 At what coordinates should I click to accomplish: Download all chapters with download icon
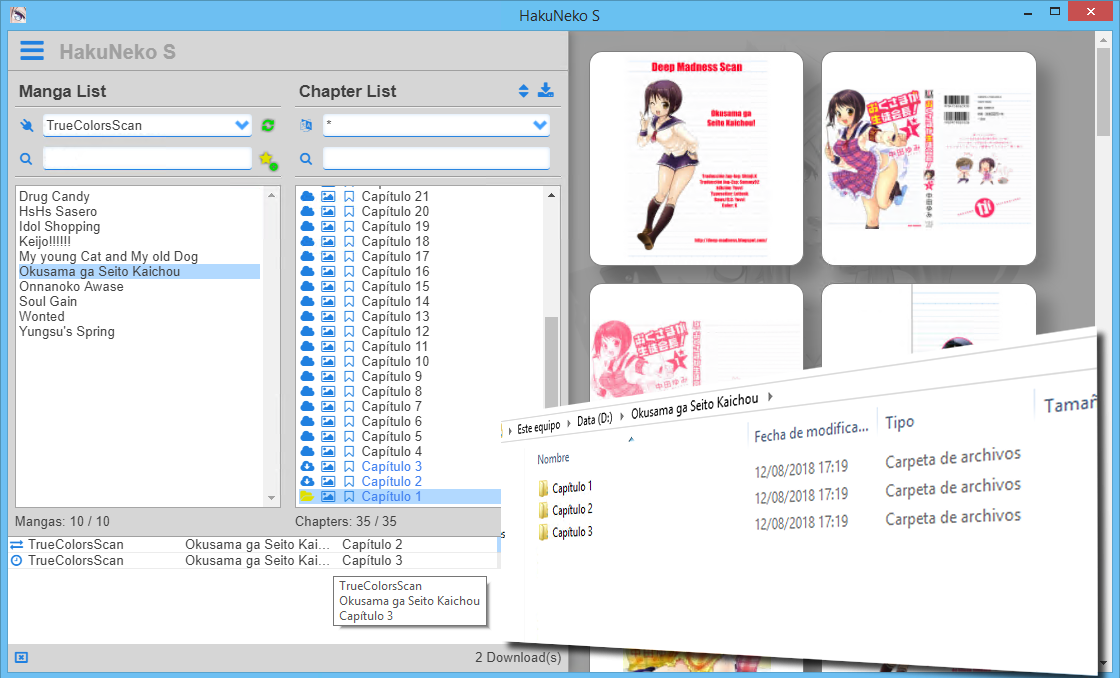[546, 90]
